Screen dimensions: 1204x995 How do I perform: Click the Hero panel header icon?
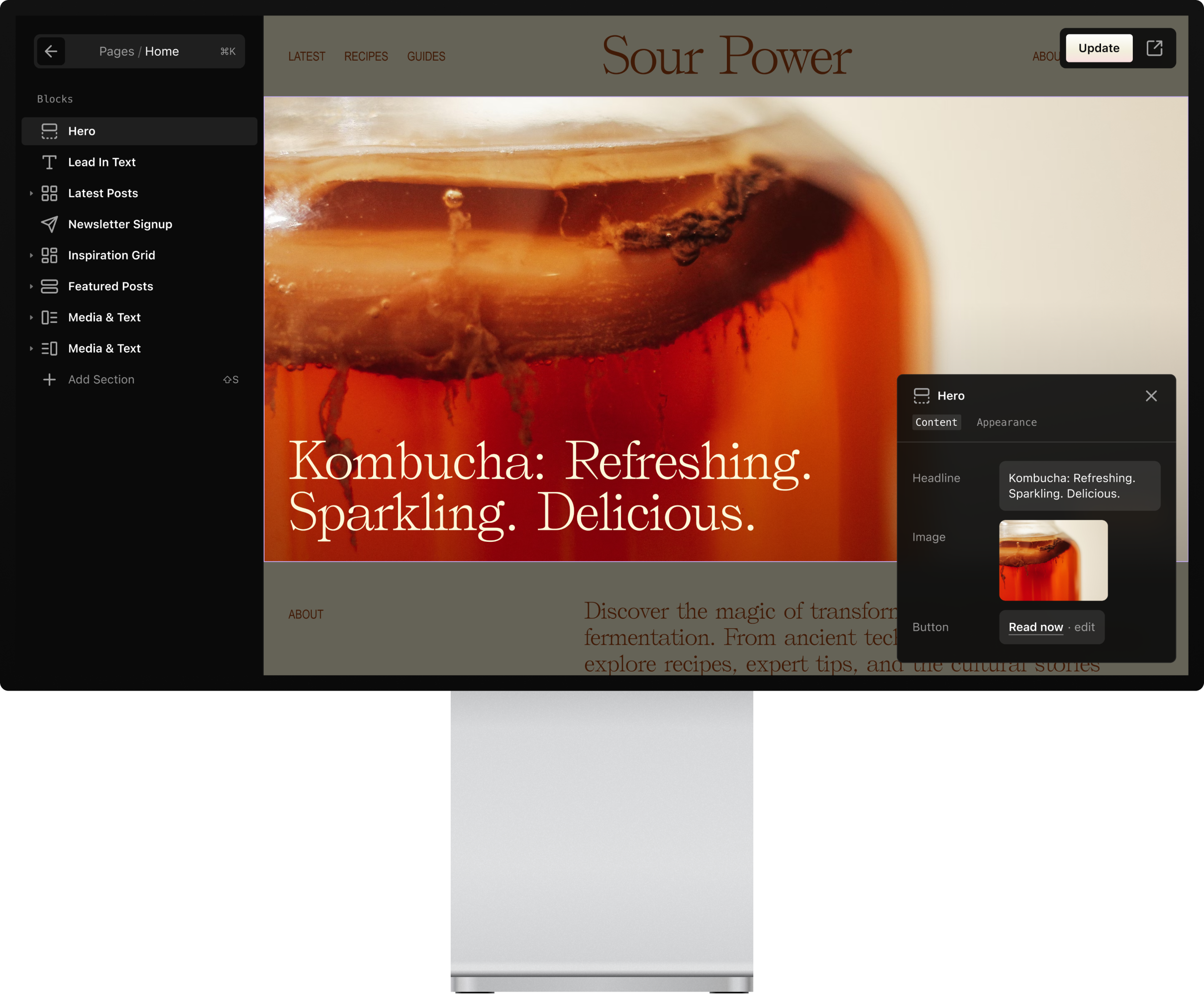[921, 396]
